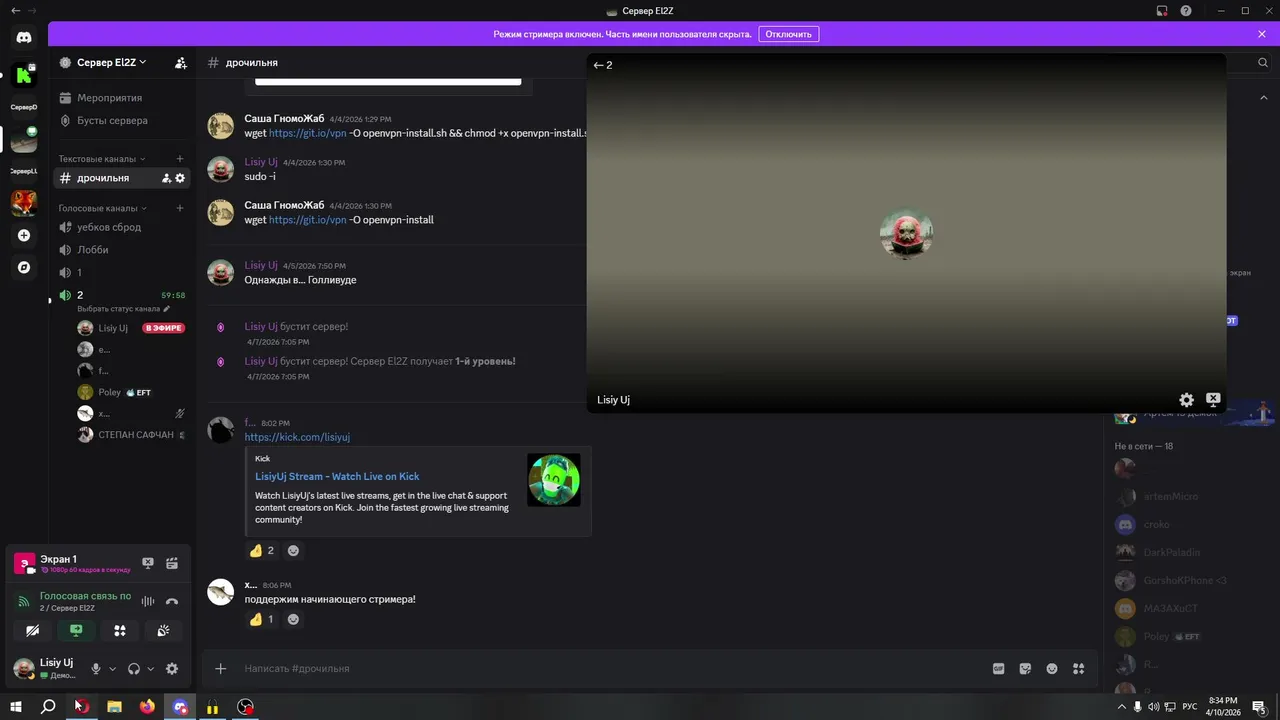Dismiss the streamer mode banner
The width and height of the screenshot is (1280, 720).
pos(1262,34)
